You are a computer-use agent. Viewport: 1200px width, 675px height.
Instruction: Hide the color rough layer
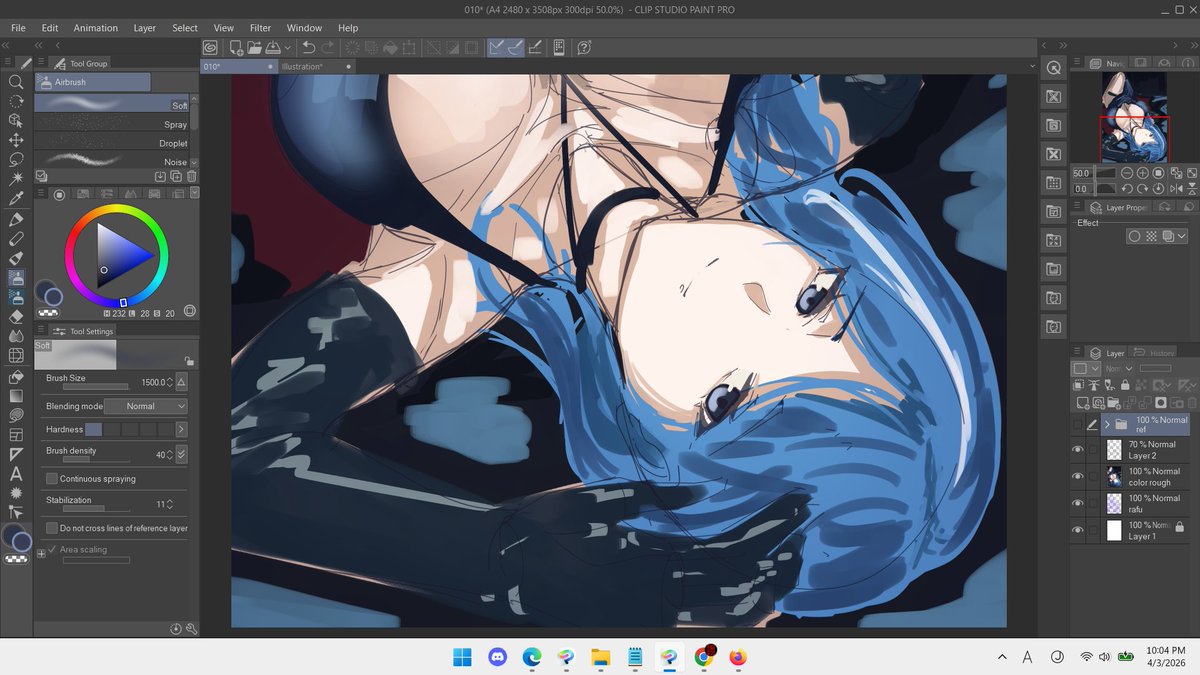(1077, 477)
